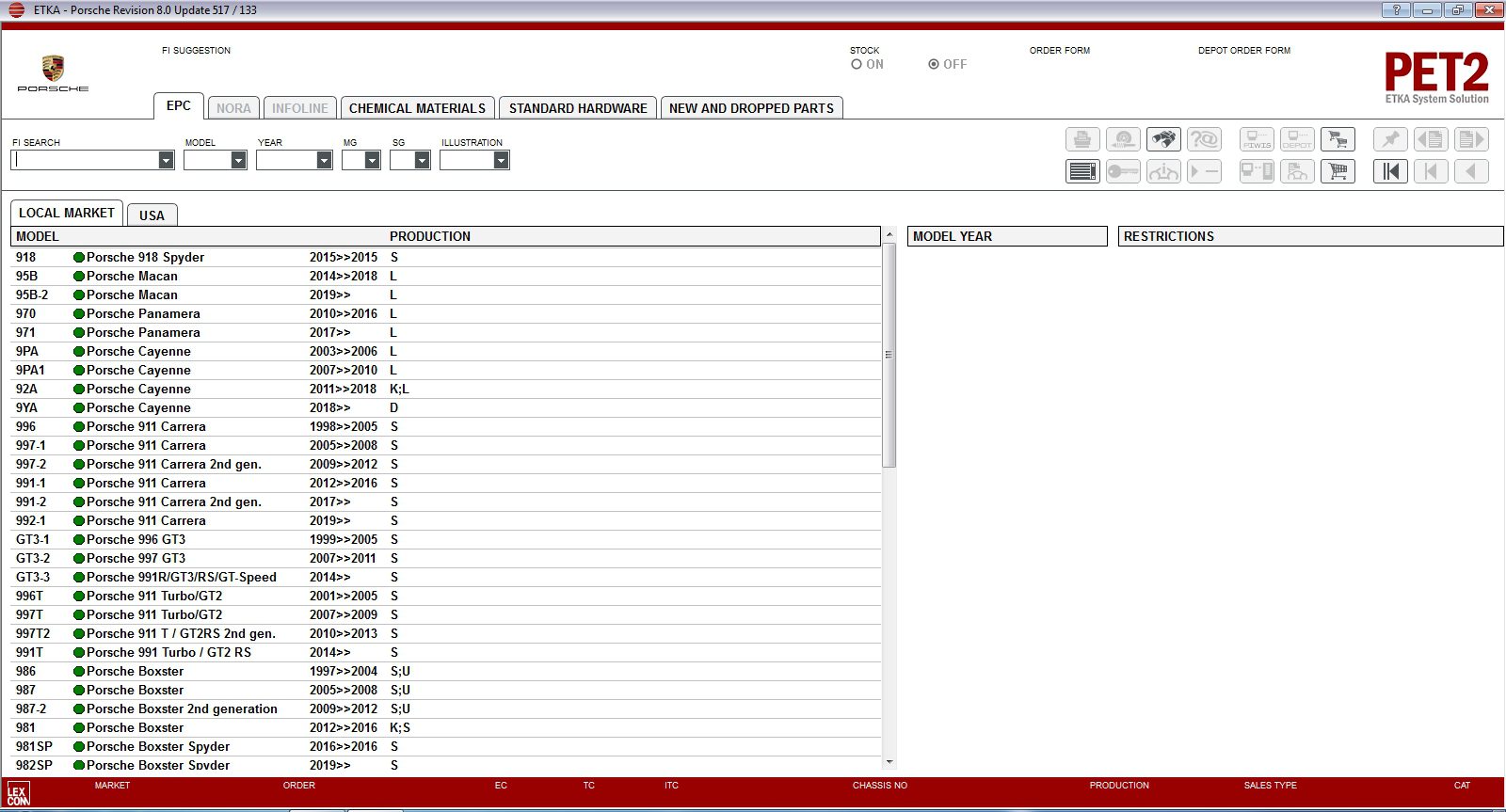Select the 971 Porsche Panamera row
This screenshot has width=1506, height=812.
click(x=446, y=332)
